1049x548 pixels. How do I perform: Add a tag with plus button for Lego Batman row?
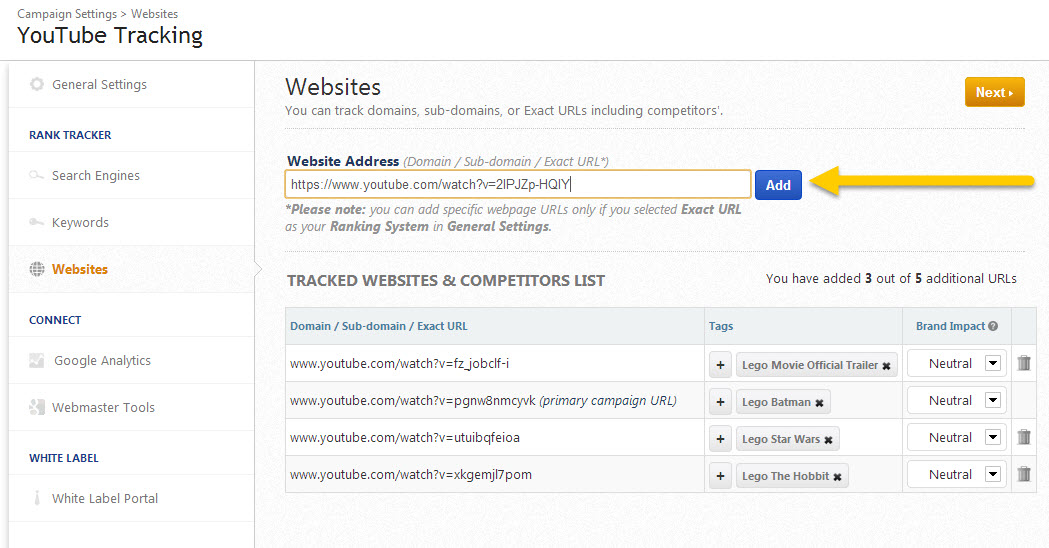tap(720, 402)
